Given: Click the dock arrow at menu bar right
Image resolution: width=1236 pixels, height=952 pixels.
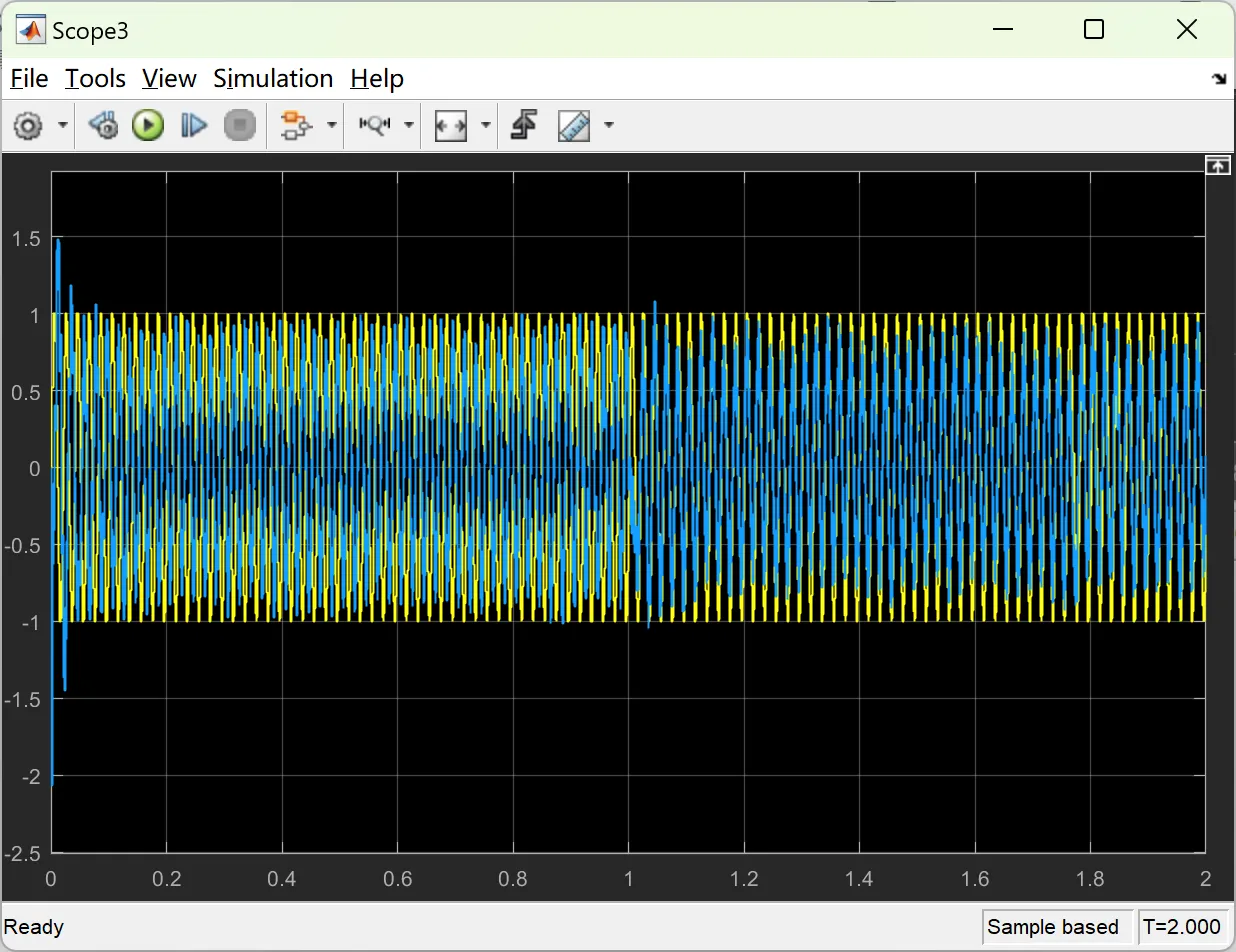Looking at the screenshot, I should (1218, 80).
